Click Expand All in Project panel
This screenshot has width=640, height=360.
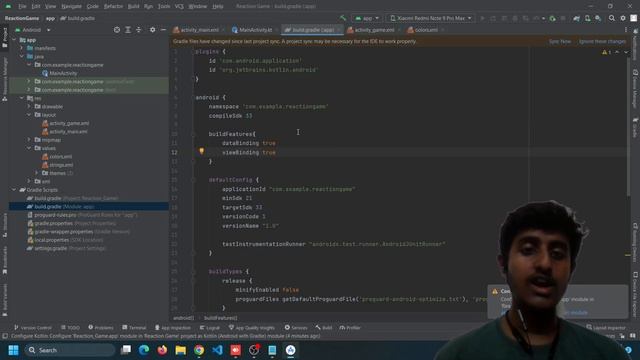tap(128, 30)
